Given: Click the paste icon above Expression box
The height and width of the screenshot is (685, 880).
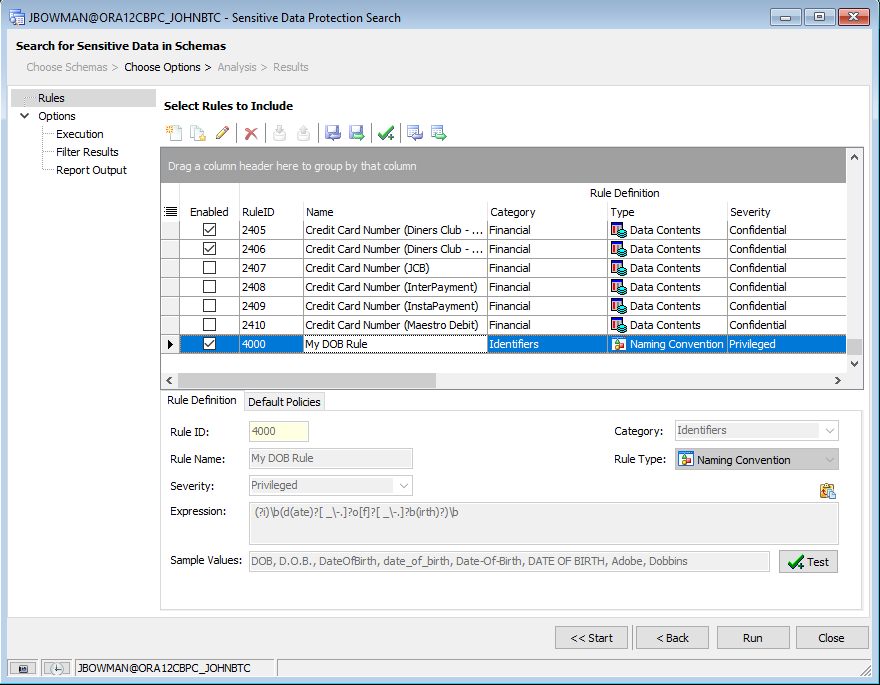Looking at the screenshot, I should pos(828,491).
